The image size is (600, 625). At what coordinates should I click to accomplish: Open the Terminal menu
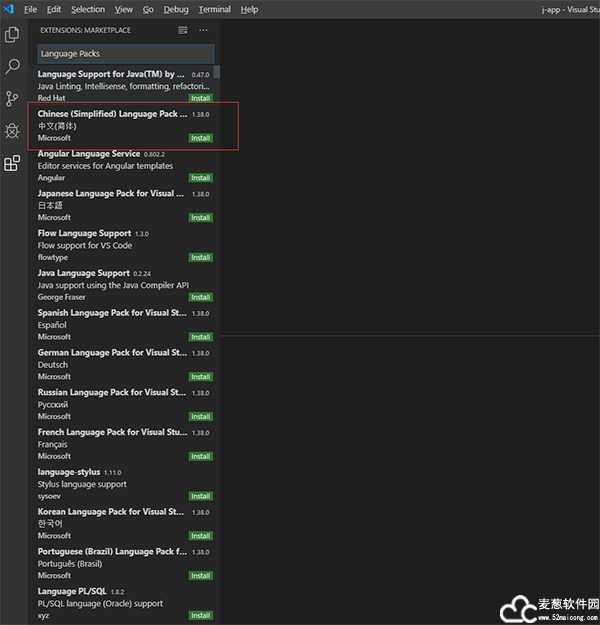[x=214, y=9]
